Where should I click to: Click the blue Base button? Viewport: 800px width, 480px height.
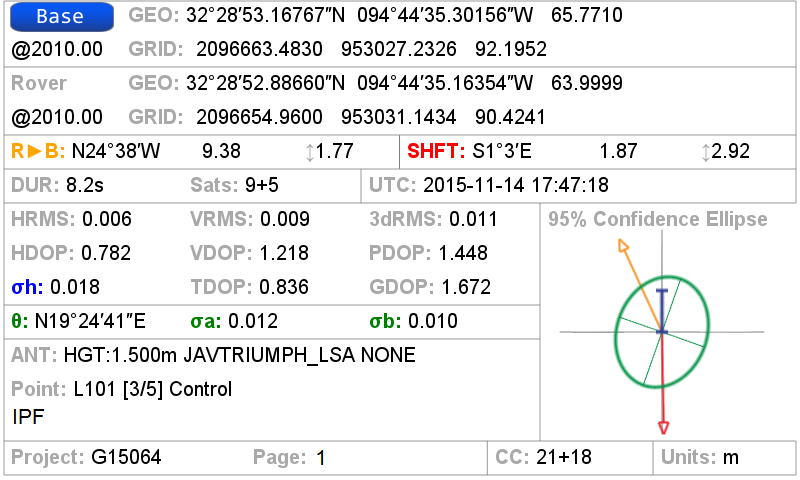61,17
